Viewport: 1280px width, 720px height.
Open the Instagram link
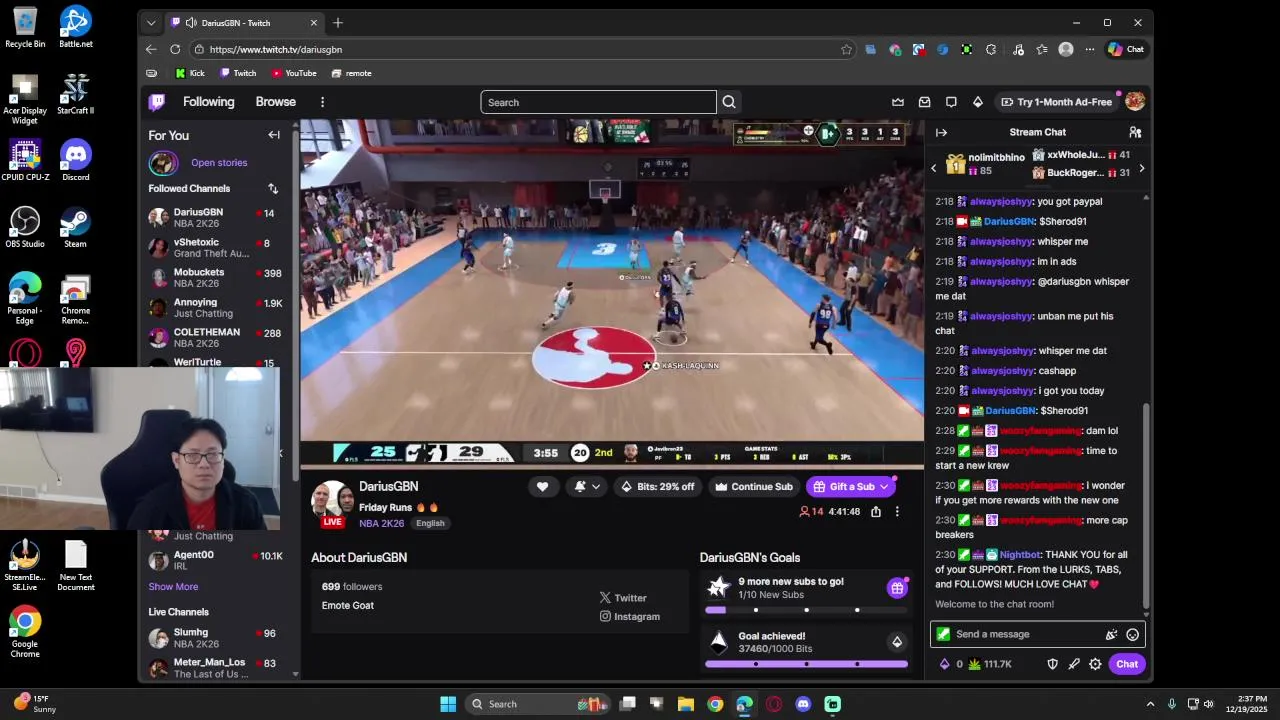[630, 617]
